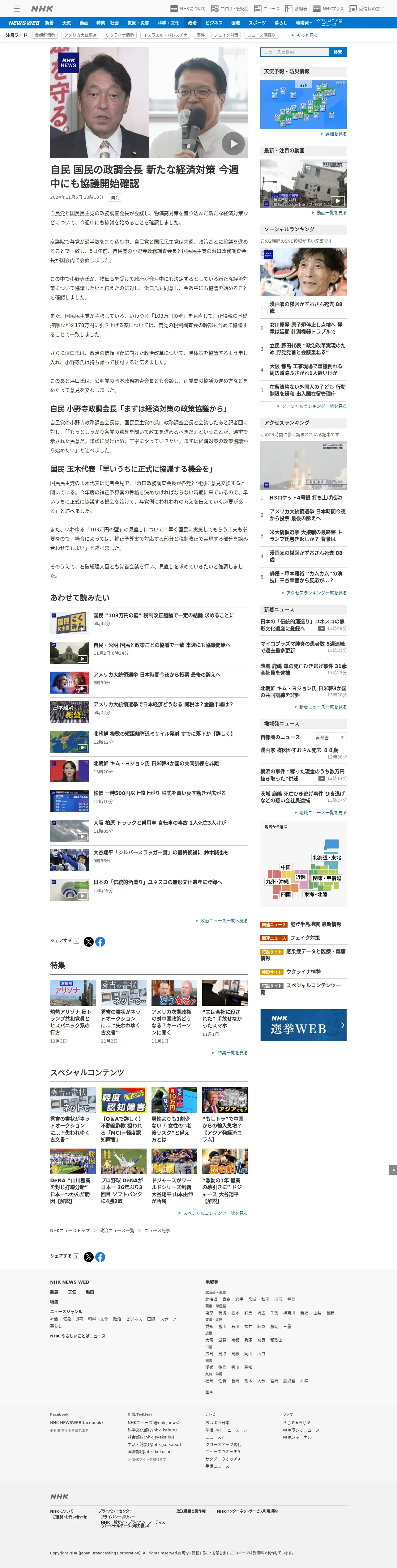Play the main article video
The width and height of the screenshot is (397, 1568).
pyautogui.click(x=233, y=144)
